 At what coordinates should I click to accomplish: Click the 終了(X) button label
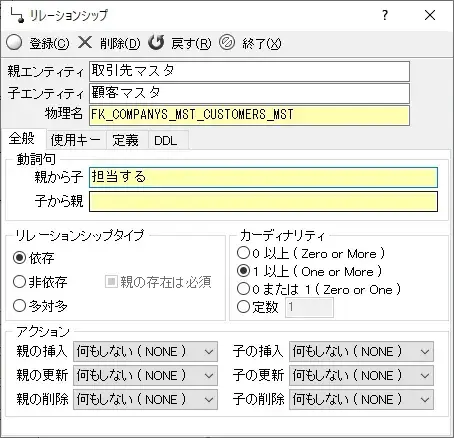[x=262, y=43]
